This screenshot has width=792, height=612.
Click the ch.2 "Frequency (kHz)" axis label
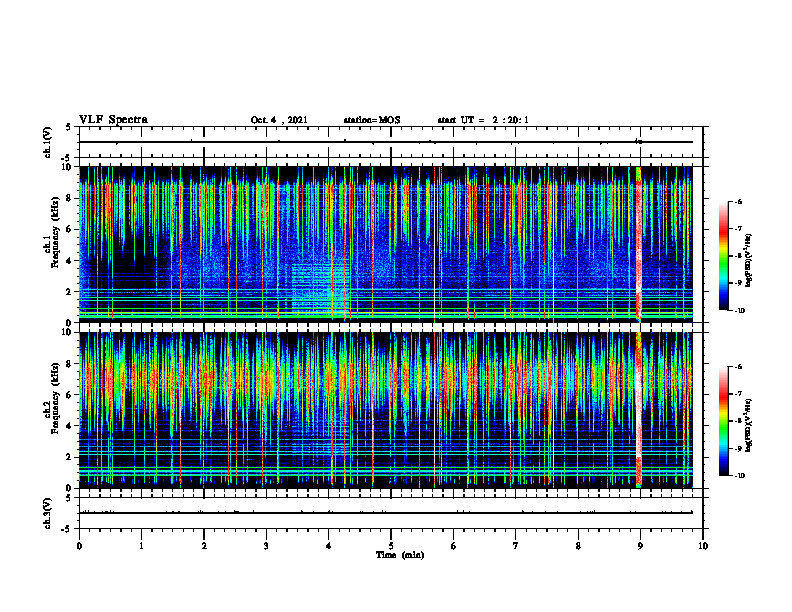(x=55, y=398)
